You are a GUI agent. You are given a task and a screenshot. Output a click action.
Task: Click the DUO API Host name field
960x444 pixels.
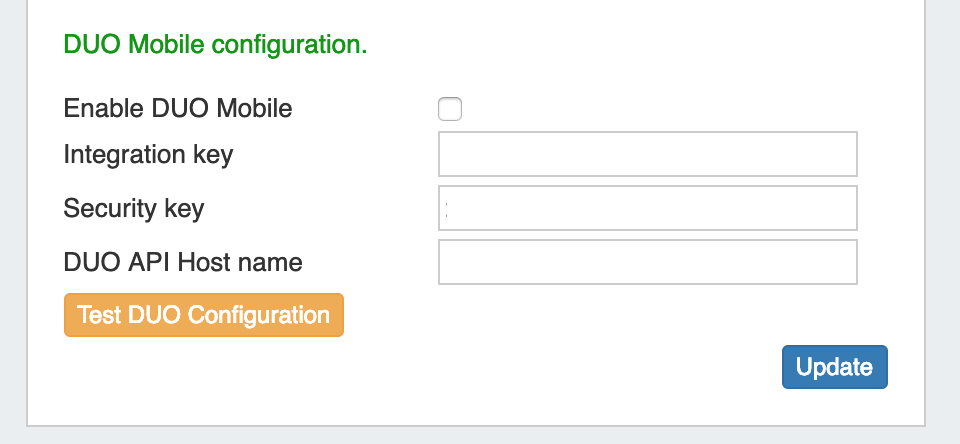647,262
